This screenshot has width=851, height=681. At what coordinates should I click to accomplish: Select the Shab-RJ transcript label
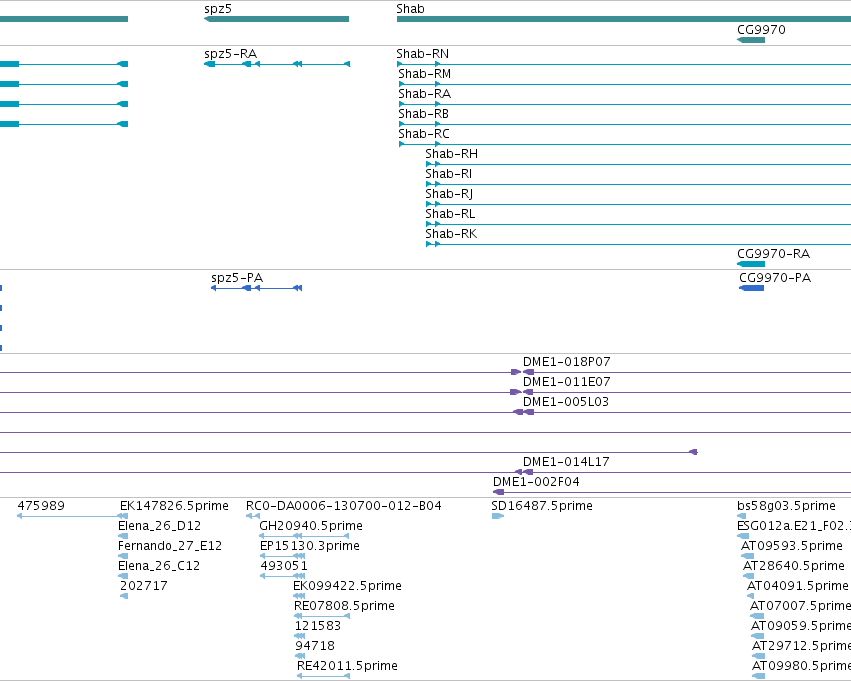coord(449,194)
